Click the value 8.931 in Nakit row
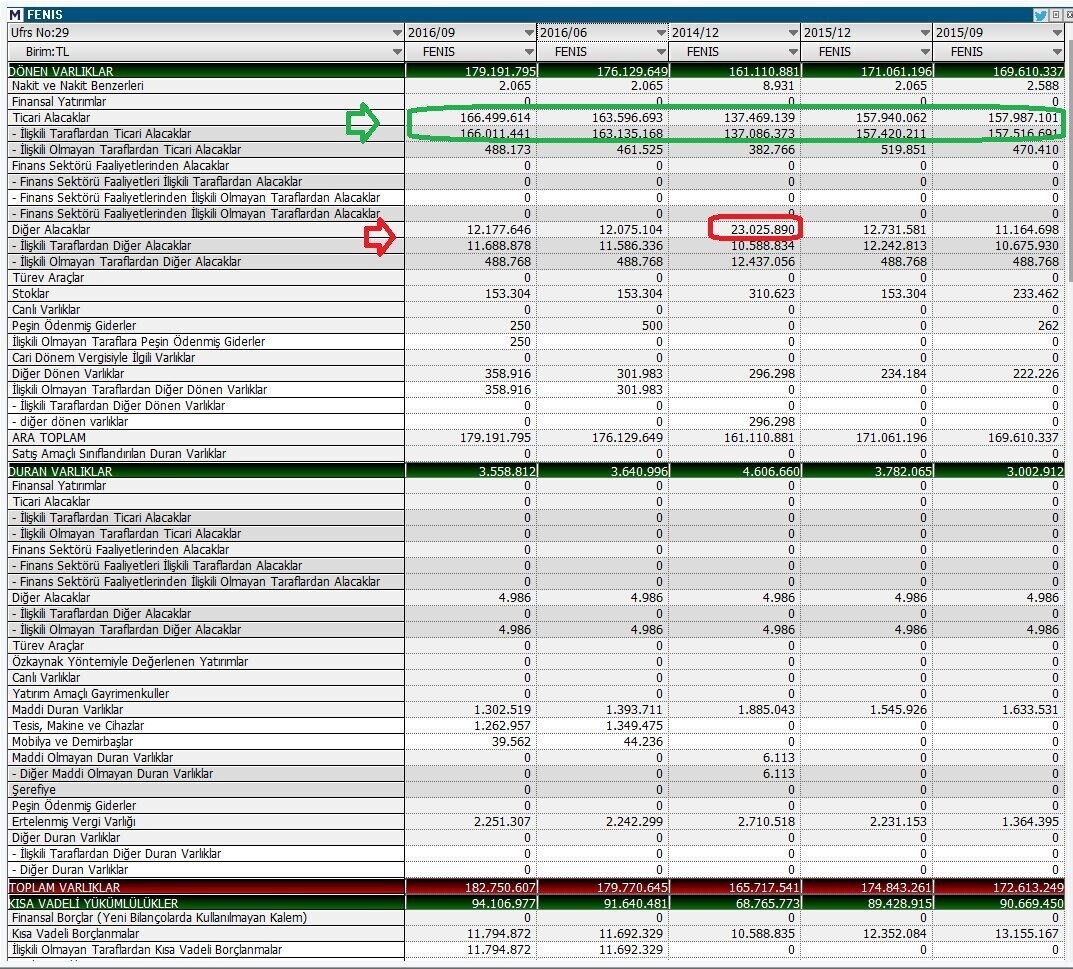This screenshot has height=969, width=1073. coord(779,86)
